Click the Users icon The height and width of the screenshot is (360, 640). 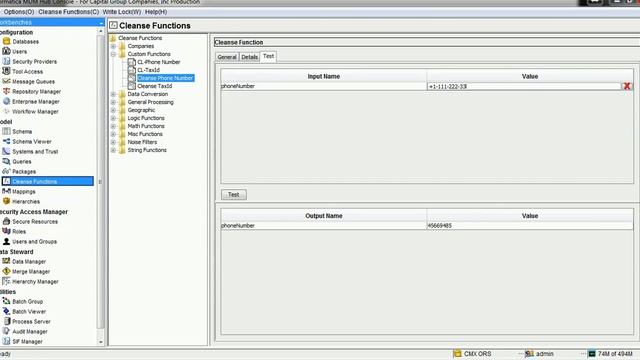point(7,51)
